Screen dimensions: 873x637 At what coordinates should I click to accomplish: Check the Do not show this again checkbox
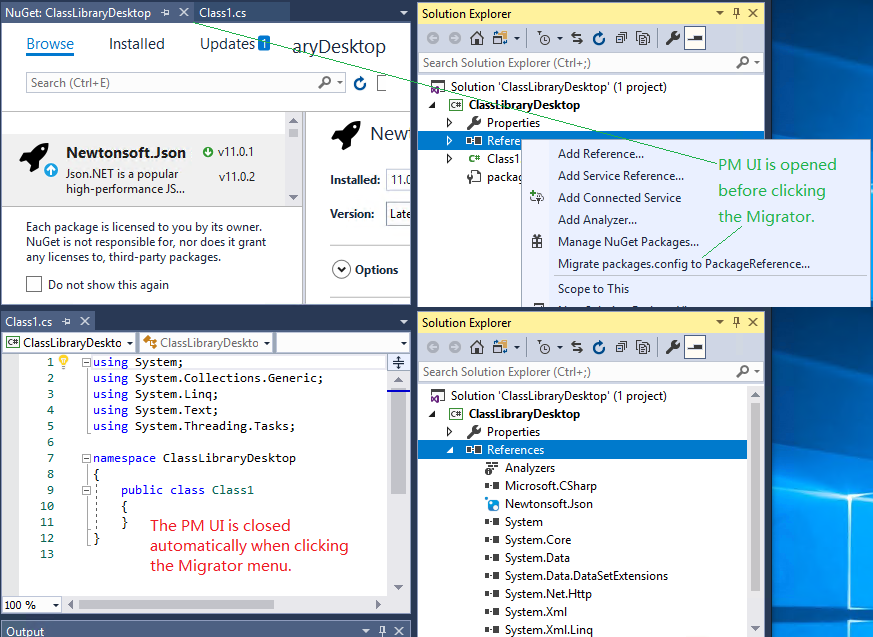coord(33,283)
